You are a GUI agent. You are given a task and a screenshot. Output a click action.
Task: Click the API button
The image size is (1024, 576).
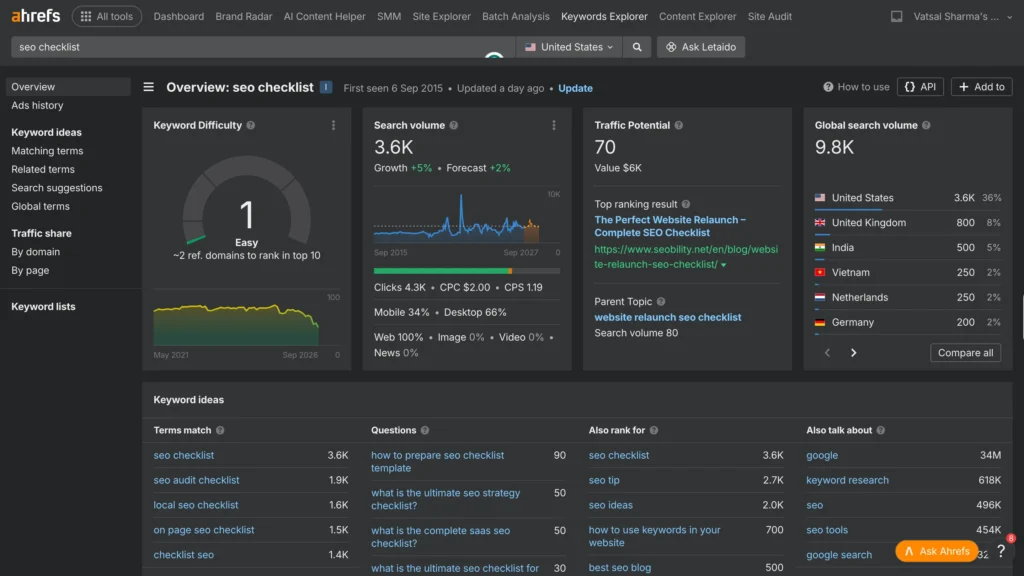[x=920, y=87]
